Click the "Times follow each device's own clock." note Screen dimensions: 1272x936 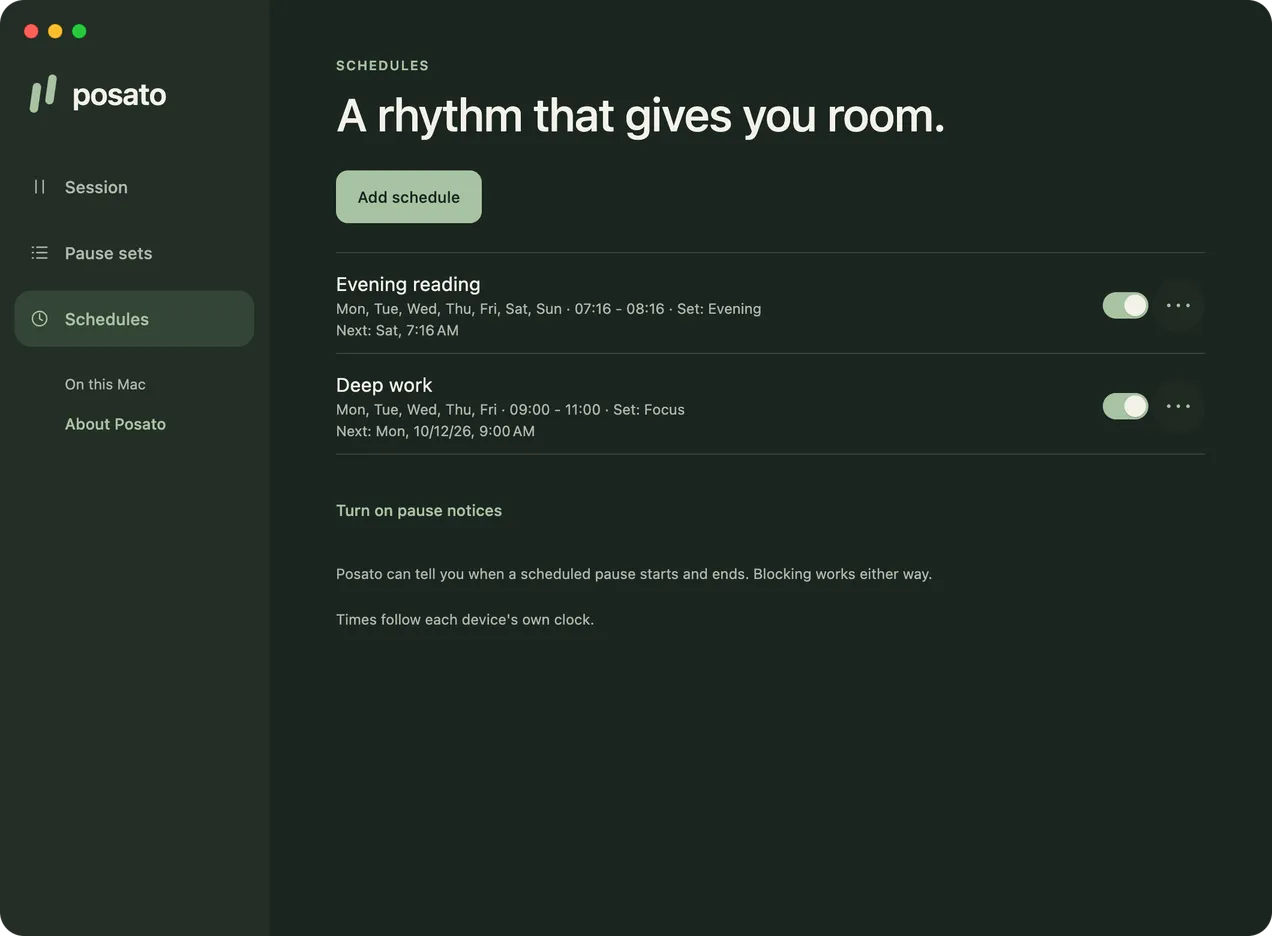(465, 620)
